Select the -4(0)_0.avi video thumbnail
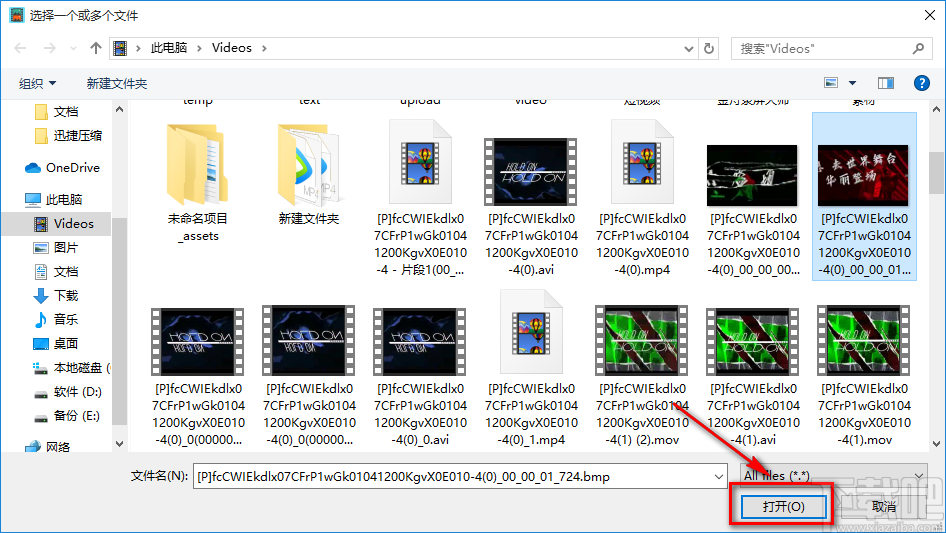The width and height of the screenshot is (946, 533). point(420,341)
